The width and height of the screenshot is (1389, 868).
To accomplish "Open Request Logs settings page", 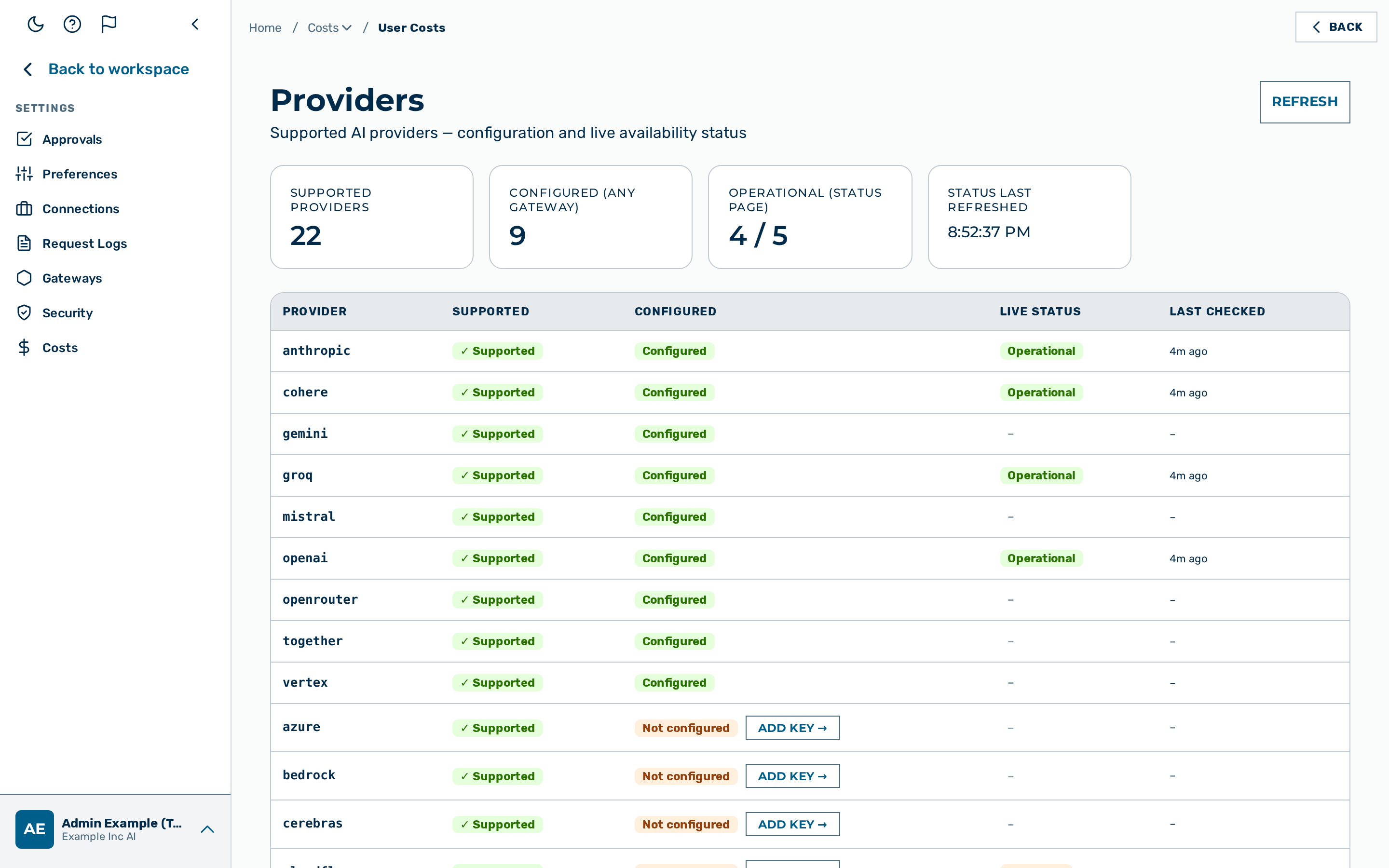I will click(85, 244).
